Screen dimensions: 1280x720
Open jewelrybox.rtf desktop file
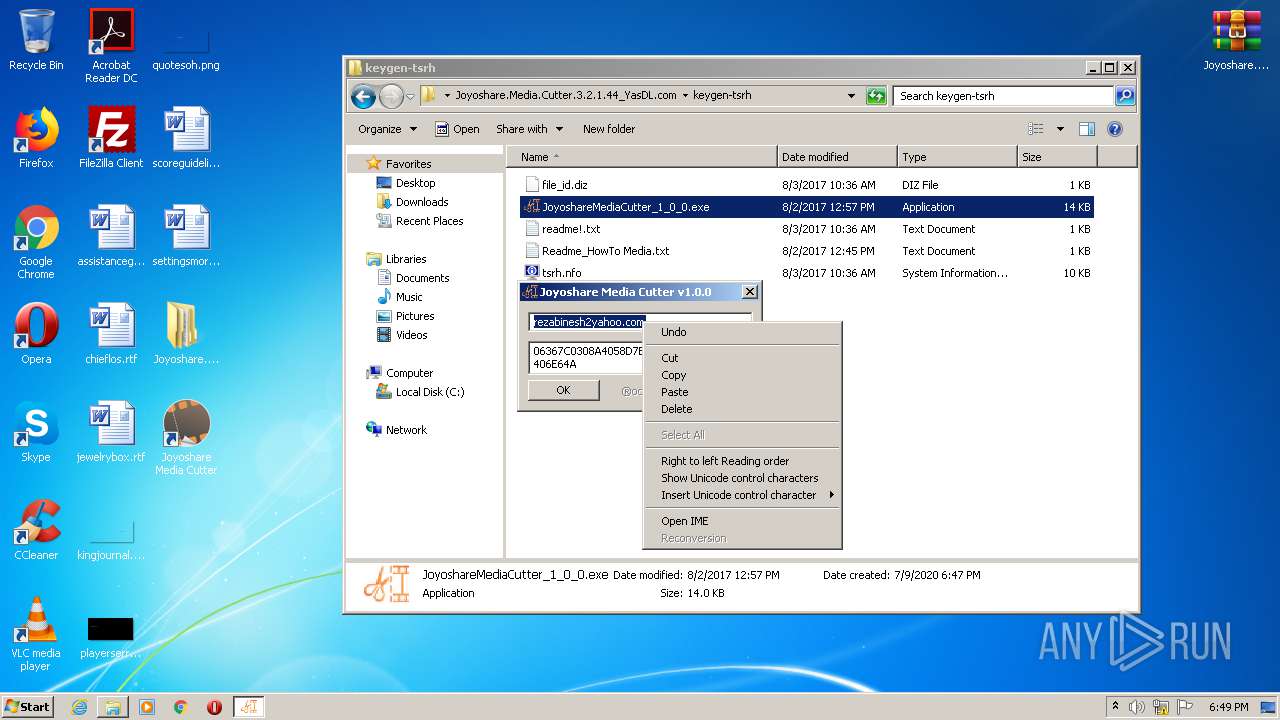(x=111, y=432)
